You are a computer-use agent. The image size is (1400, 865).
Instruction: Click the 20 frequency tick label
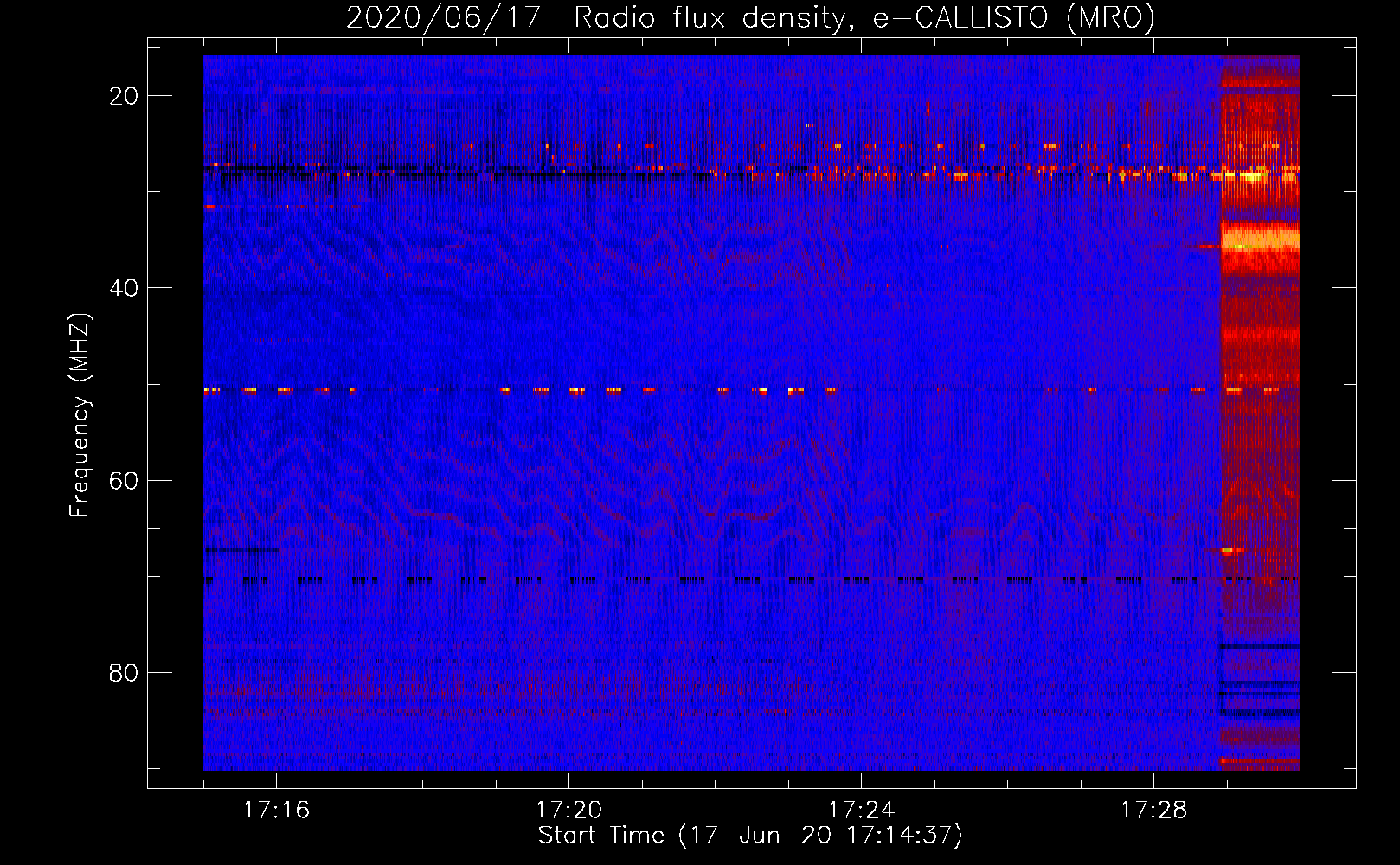coord(124,96)
